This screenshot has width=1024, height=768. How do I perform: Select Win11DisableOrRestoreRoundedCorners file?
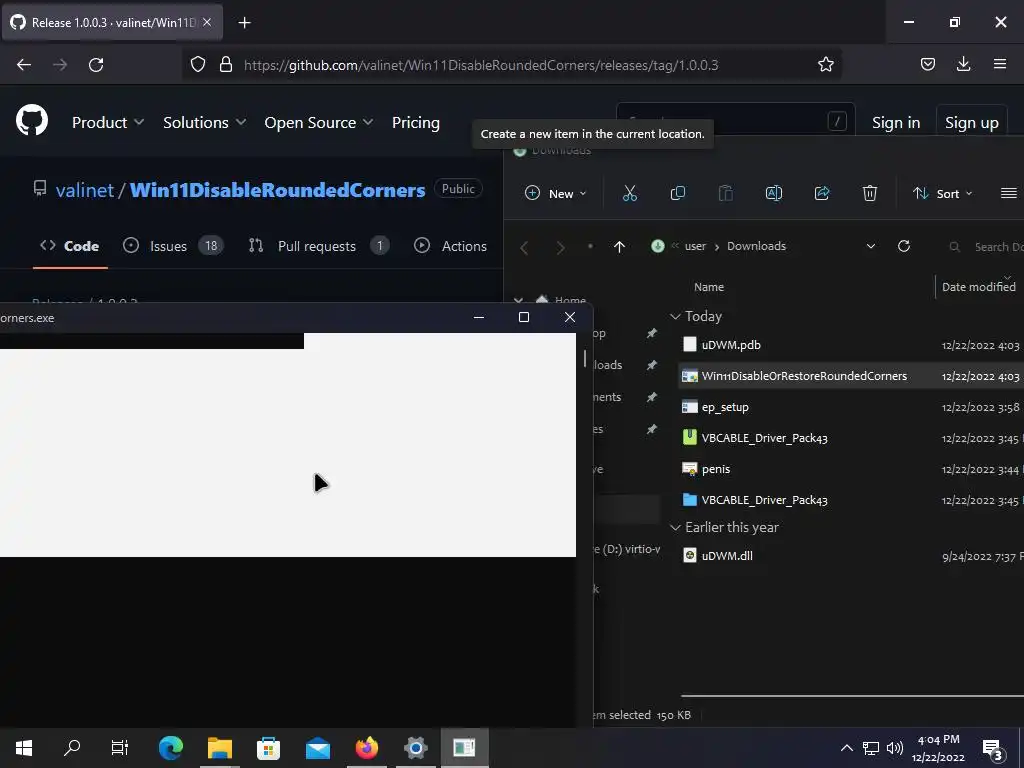(x=851, y=376)
